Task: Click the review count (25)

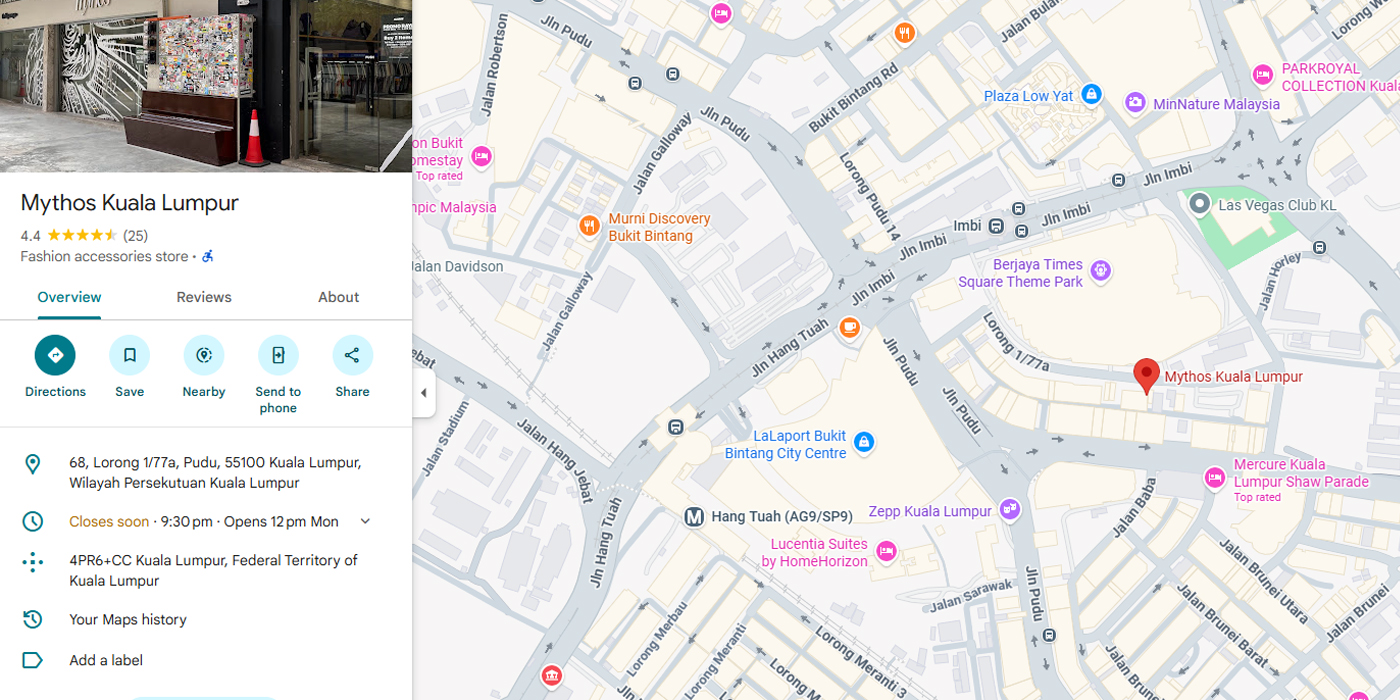Action: [x=135, y=236]
